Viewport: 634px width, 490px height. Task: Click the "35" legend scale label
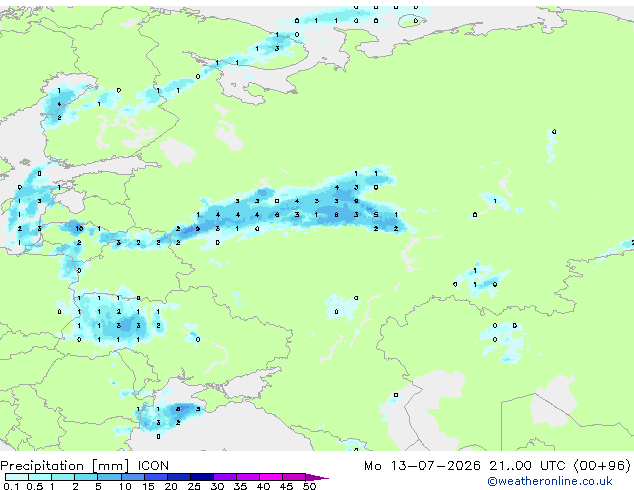tap(240, 486)
